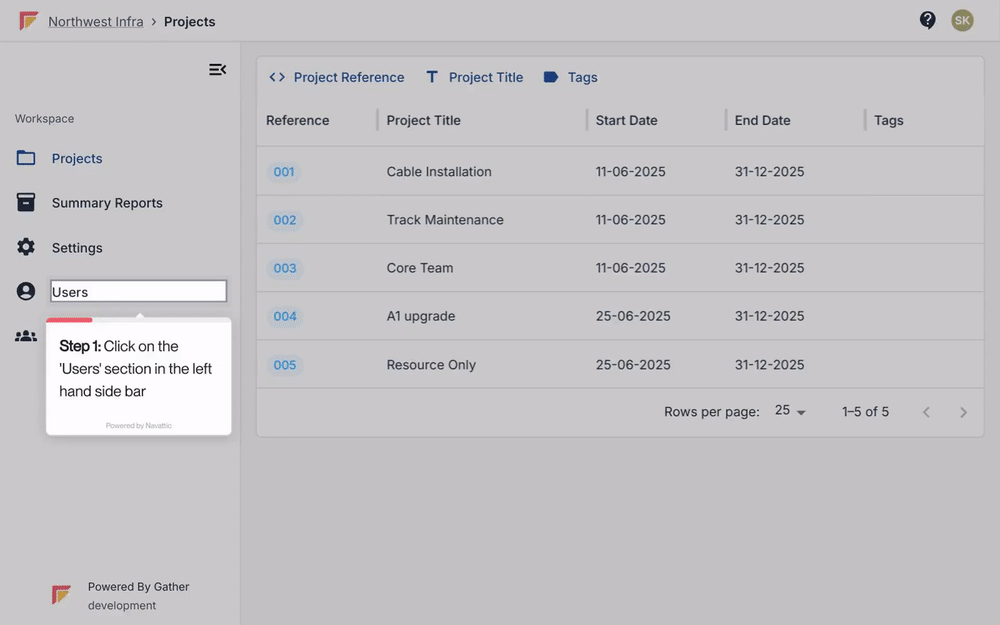Open the Rows per page dropdown
This screenshot has width=1000, height=625.
(x=790, y=411)
